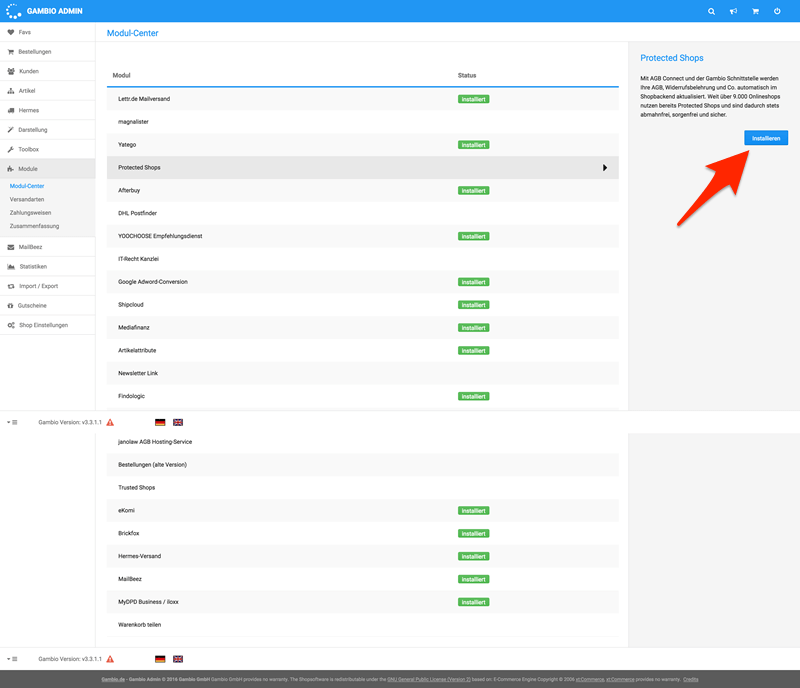
Task: Open the Zahlungsweisen submenu item
Action: click(31, 213)
